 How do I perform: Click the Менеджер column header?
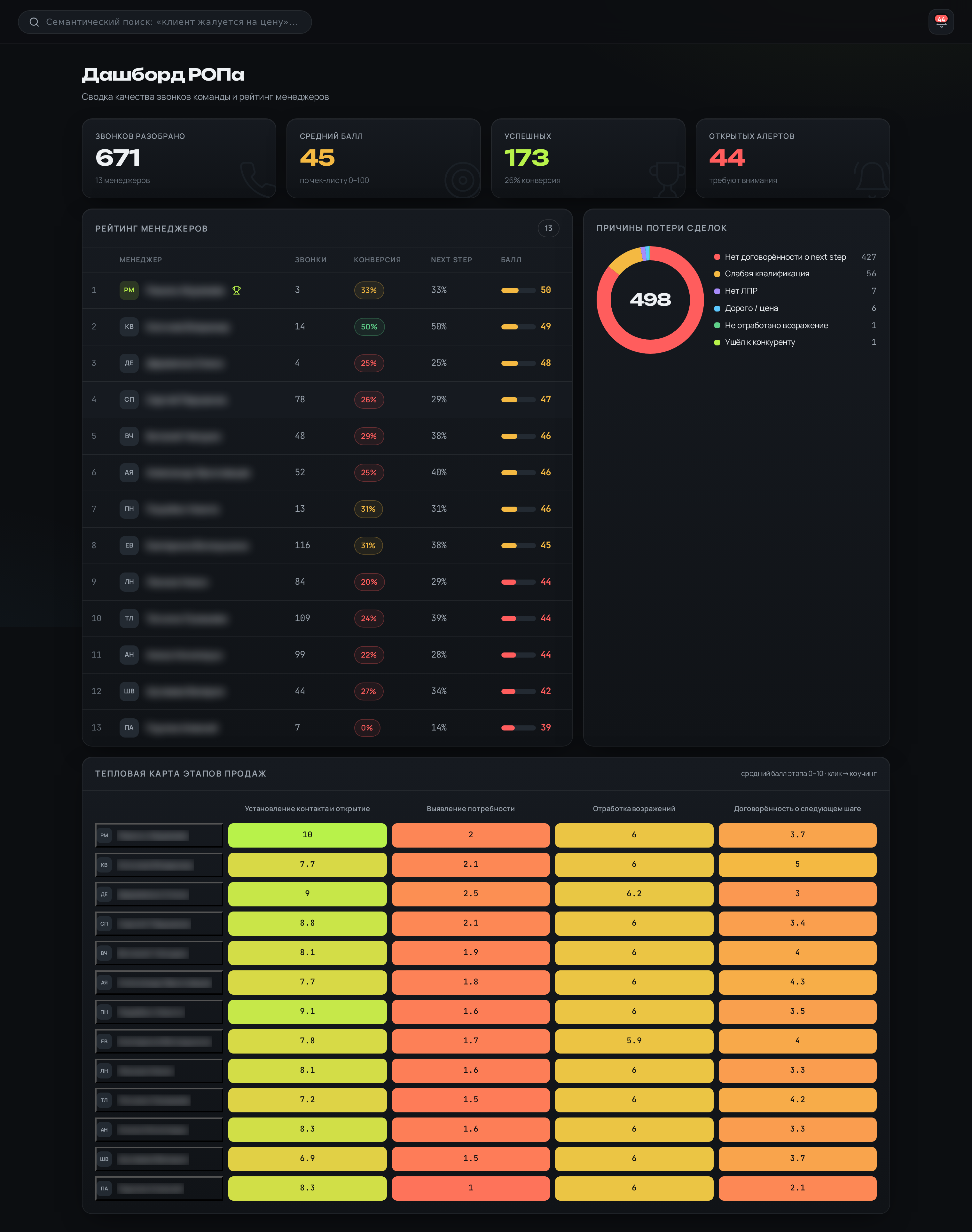tap(141, 260)
